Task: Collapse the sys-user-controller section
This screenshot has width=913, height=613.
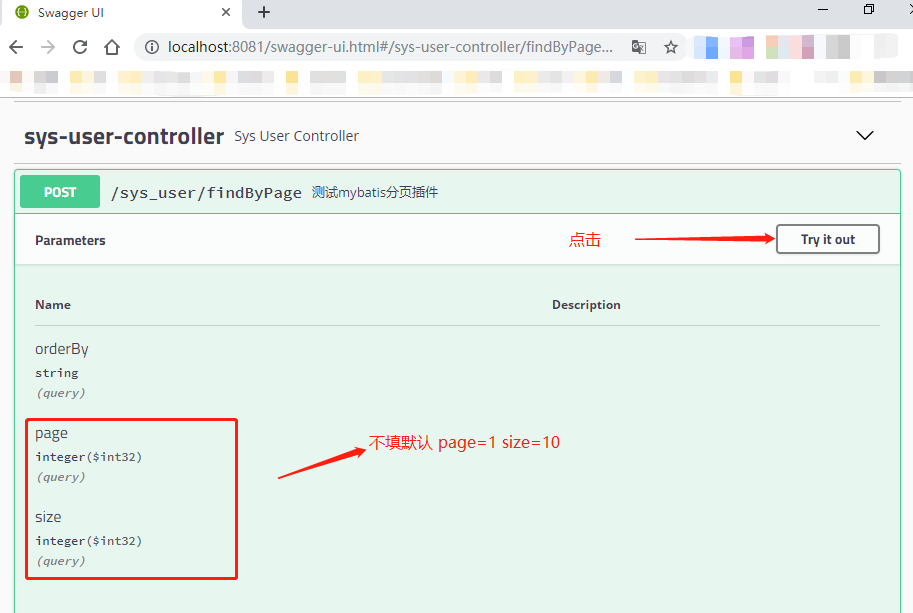Action: 865,136
